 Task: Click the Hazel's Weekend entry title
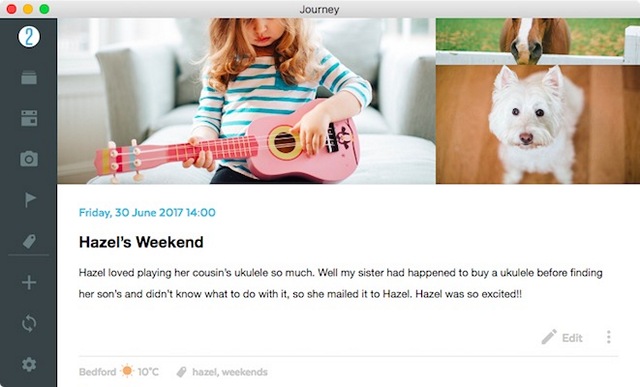[x=141, y=242]
